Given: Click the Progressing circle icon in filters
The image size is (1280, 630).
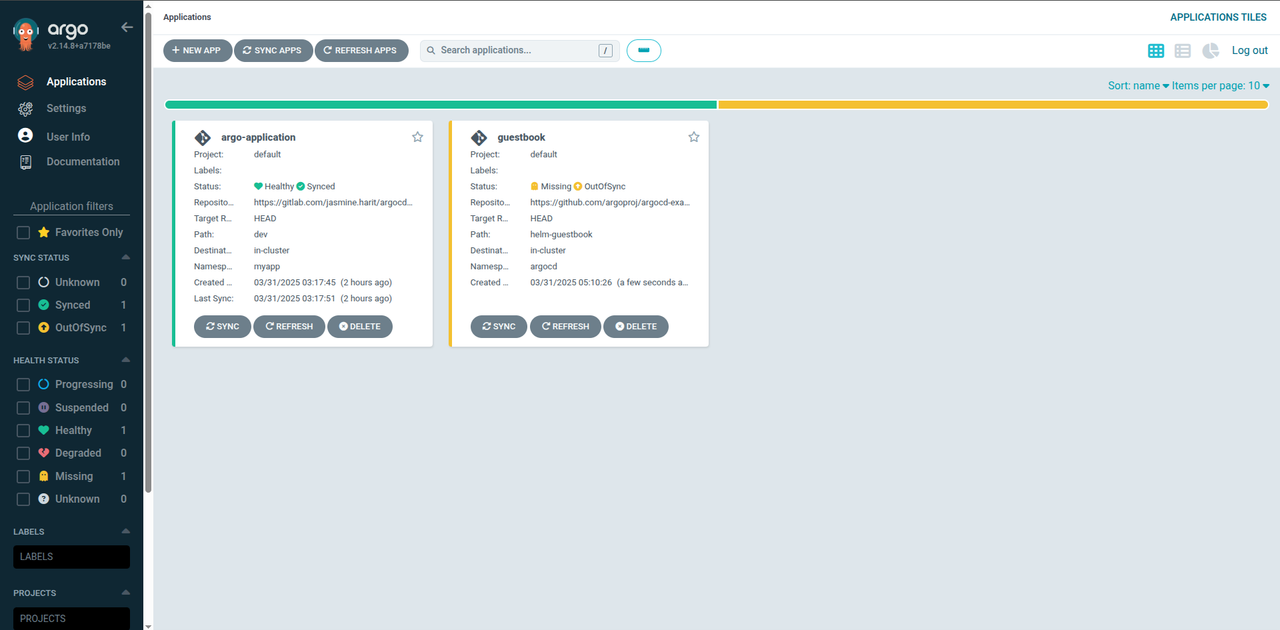Looking at the screenshot, I should [x=44, y=384].
